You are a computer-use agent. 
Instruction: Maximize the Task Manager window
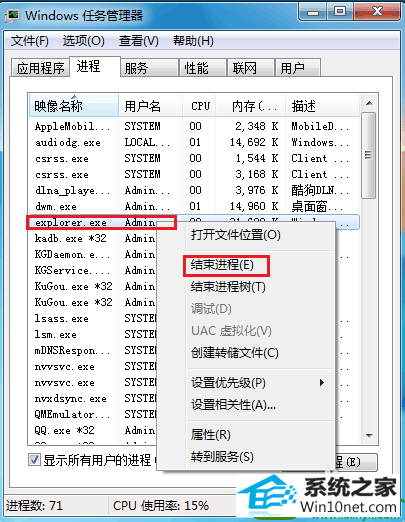coord(340,12)
